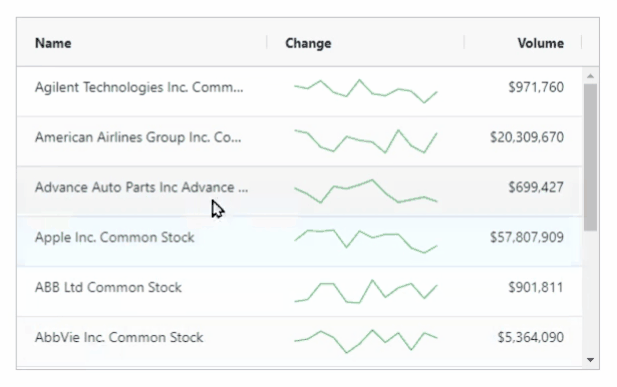Sort by the Name column header

tap(53, 43)
